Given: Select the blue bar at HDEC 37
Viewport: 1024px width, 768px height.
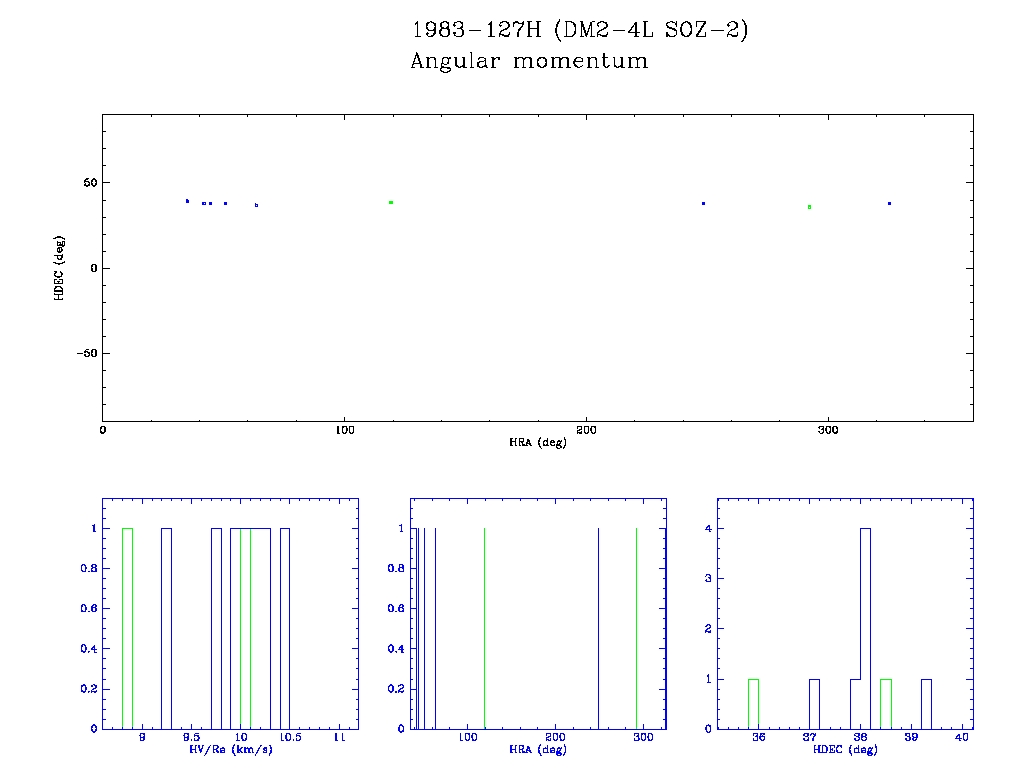Looking at the screenshot, I should coord(814,703).
